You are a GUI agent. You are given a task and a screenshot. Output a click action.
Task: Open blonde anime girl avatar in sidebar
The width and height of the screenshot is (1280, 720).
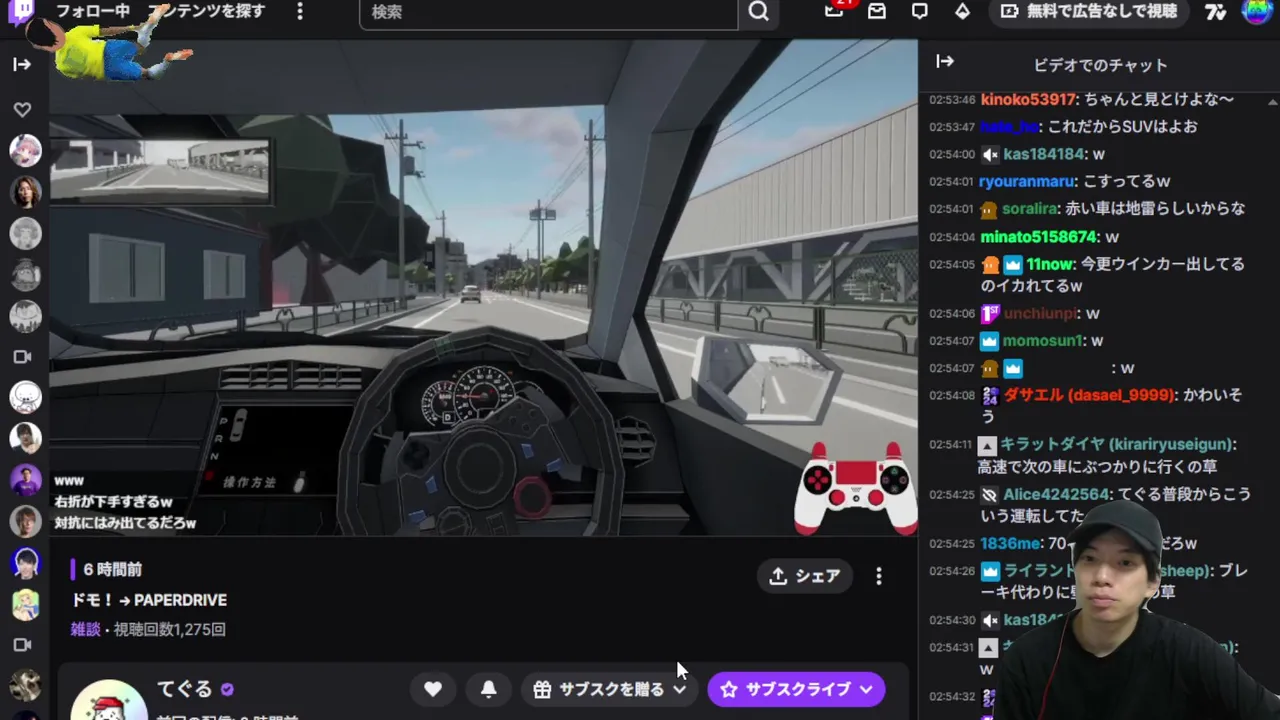pyautogui.click(x=25, y=604)
